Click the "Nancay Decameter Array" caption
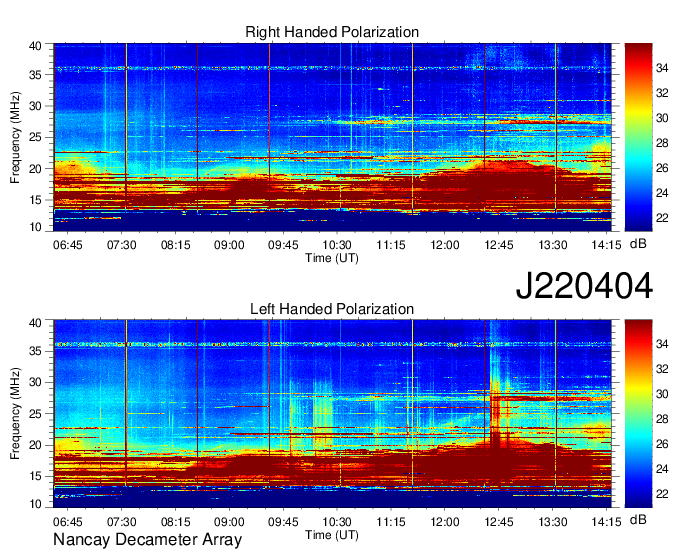The width and height of the screenshot is (680, 552). coord(147,540)
